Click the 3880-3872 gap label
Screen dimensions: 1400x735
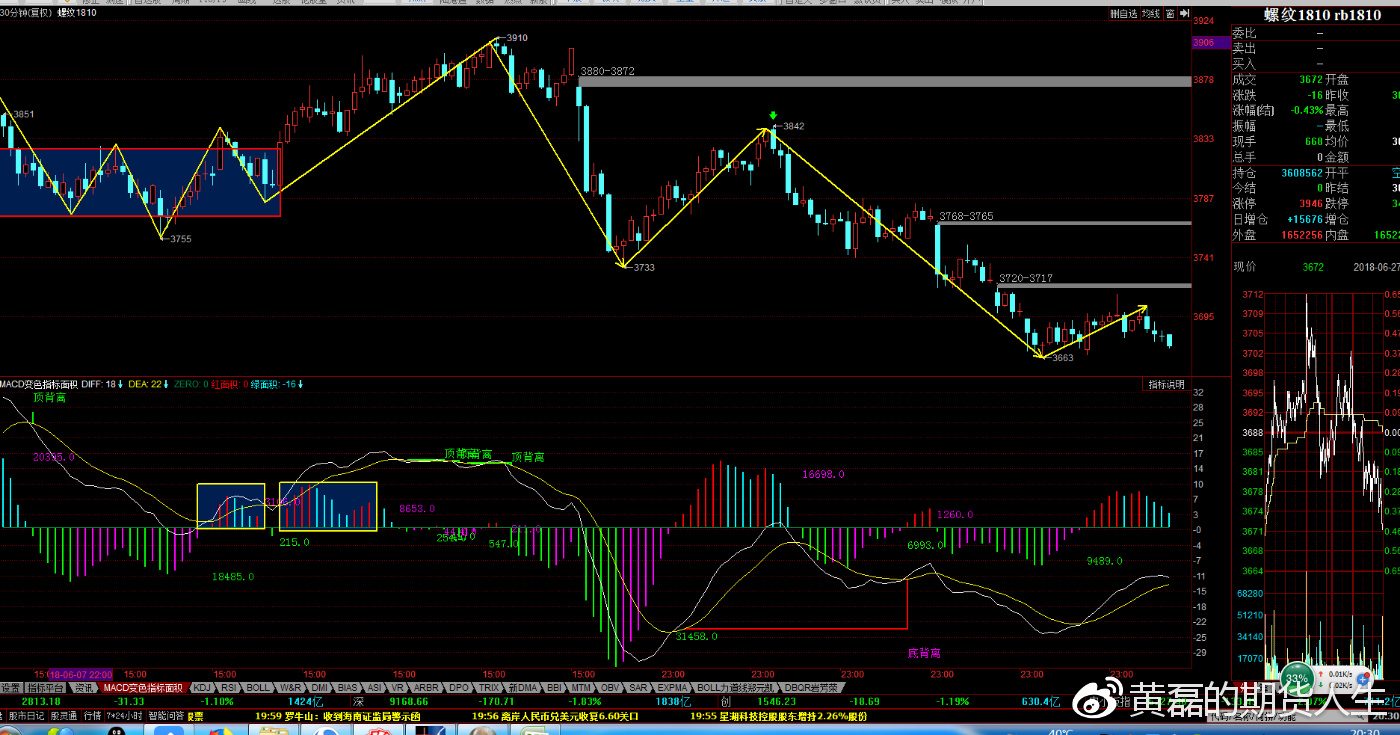point(607,71)
